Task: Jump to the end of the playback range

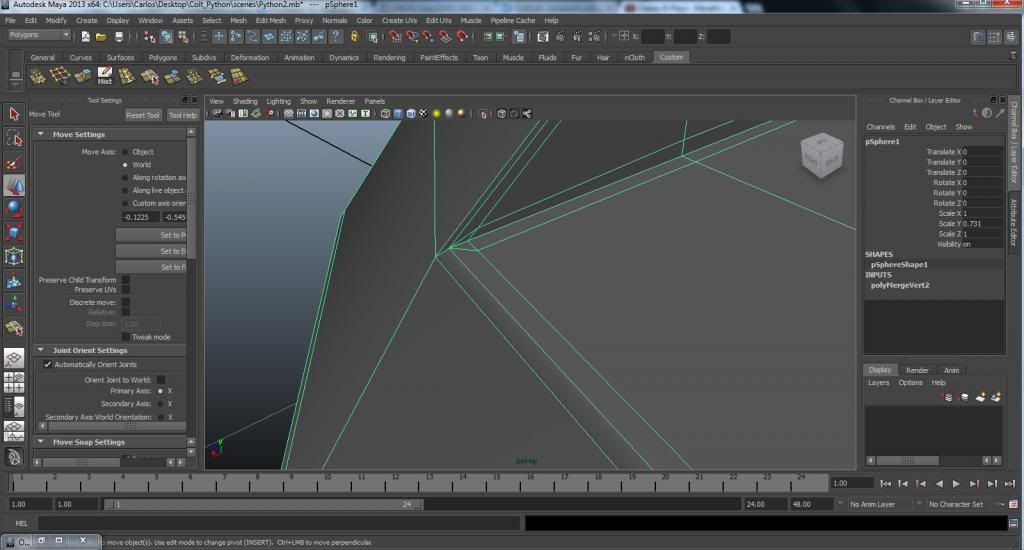Action: click(1007, 484)
